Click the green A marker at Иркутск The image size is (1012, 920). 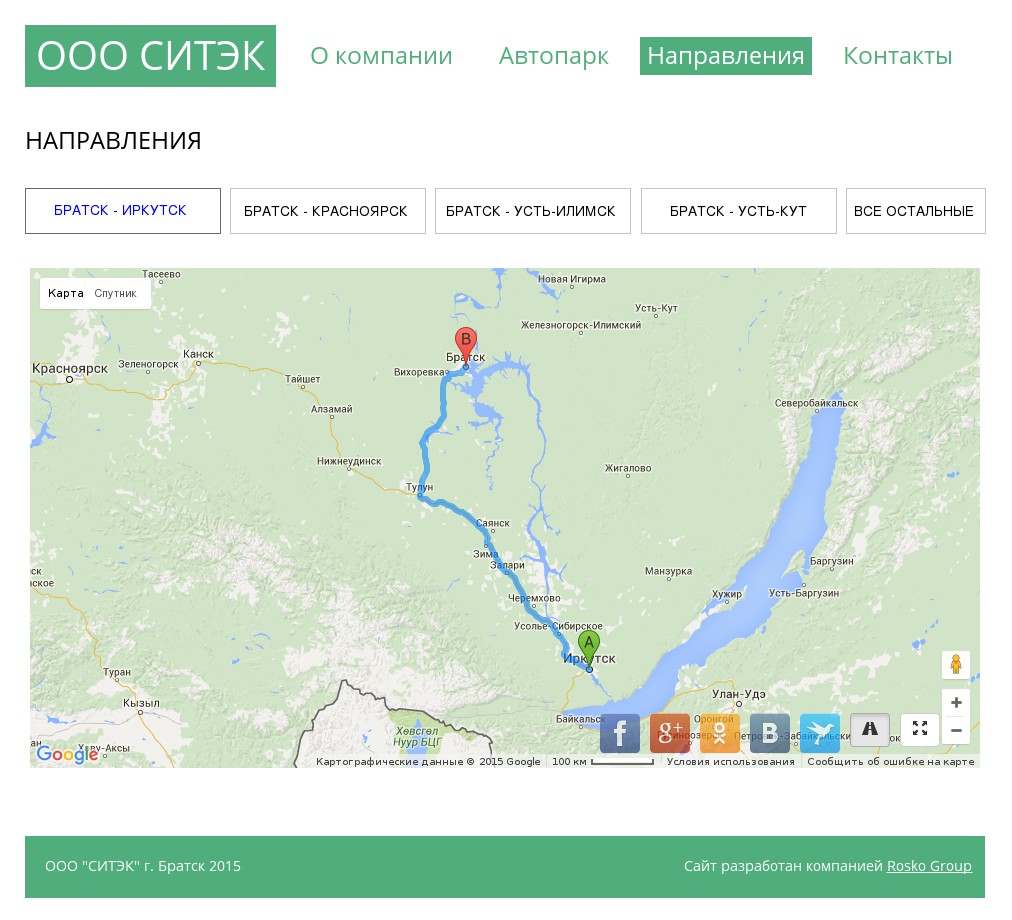click(x=589, y=649)
